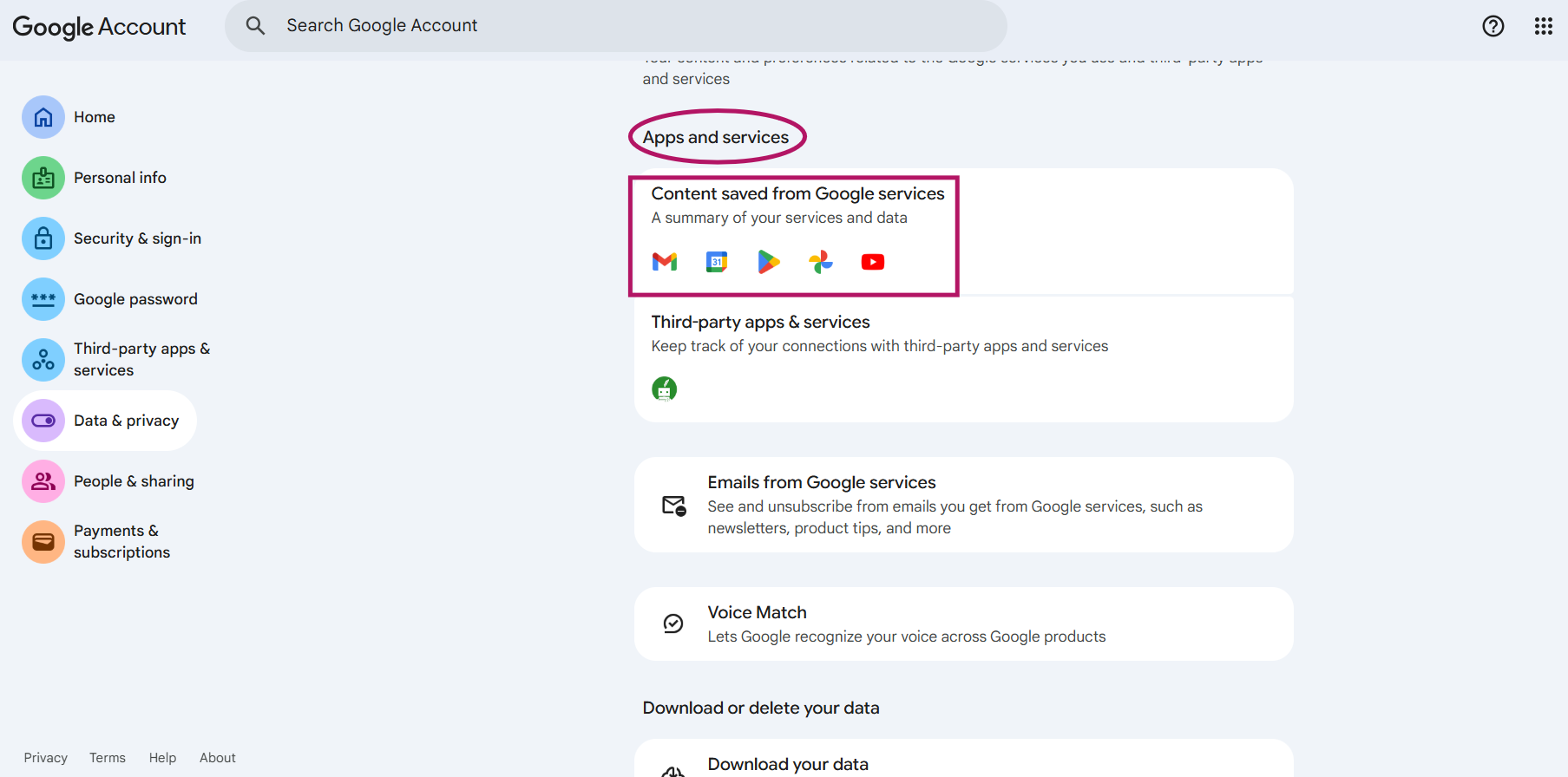
Task: Click 'A summary of your services and data'
Action: click(779, 218)
